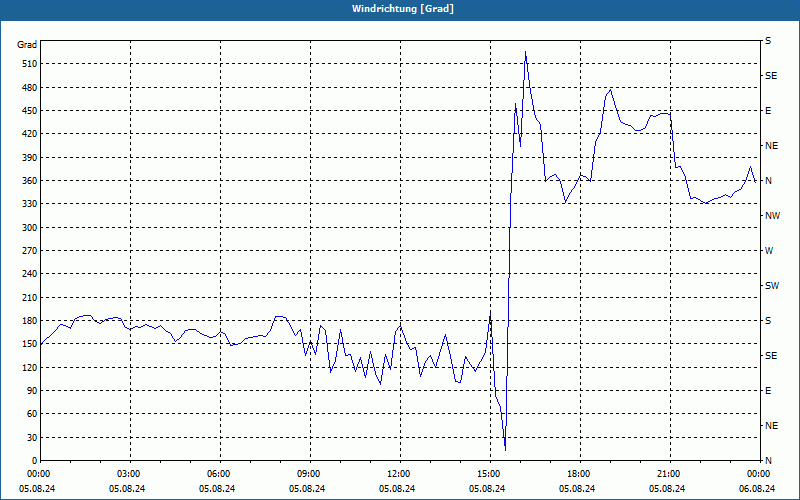Click the 150 y-axis value
800x500 pixels.
29,344
